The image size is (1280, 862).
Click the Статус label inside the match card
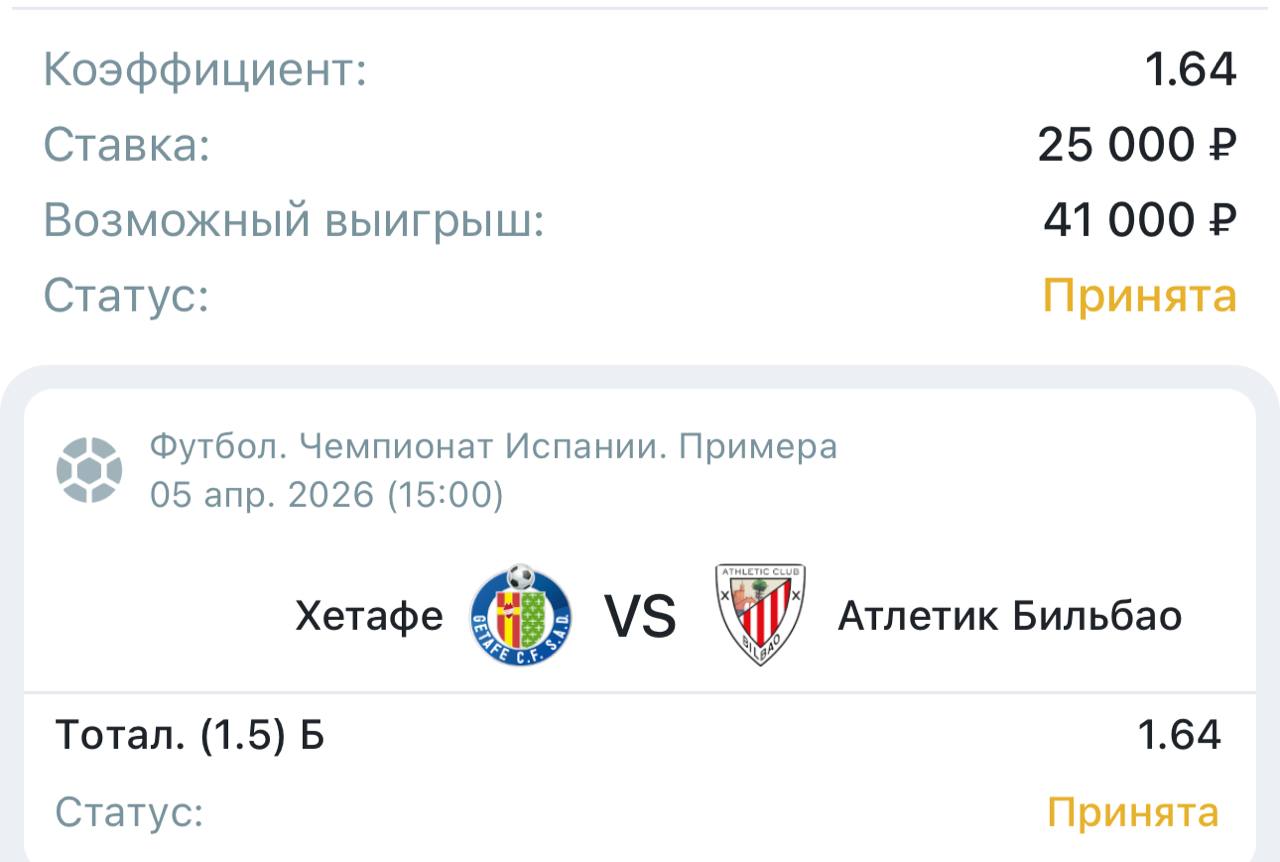click(129, 812)
